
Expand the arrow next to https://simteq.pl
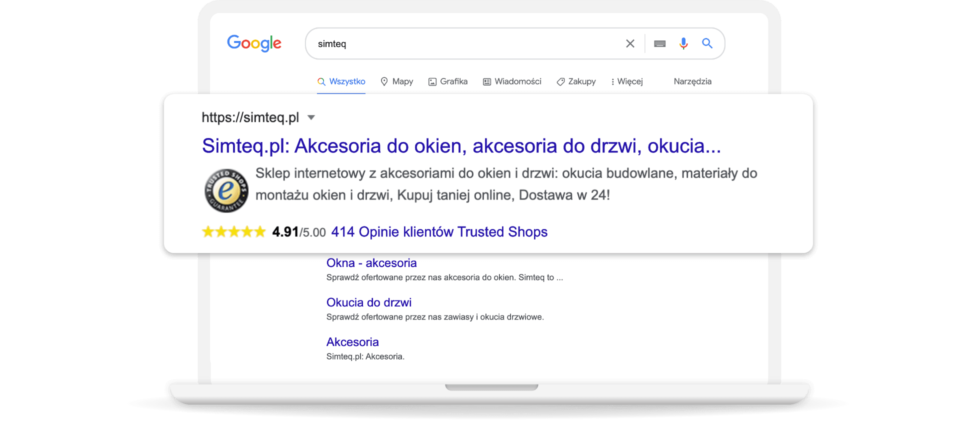tap(312, 117)
